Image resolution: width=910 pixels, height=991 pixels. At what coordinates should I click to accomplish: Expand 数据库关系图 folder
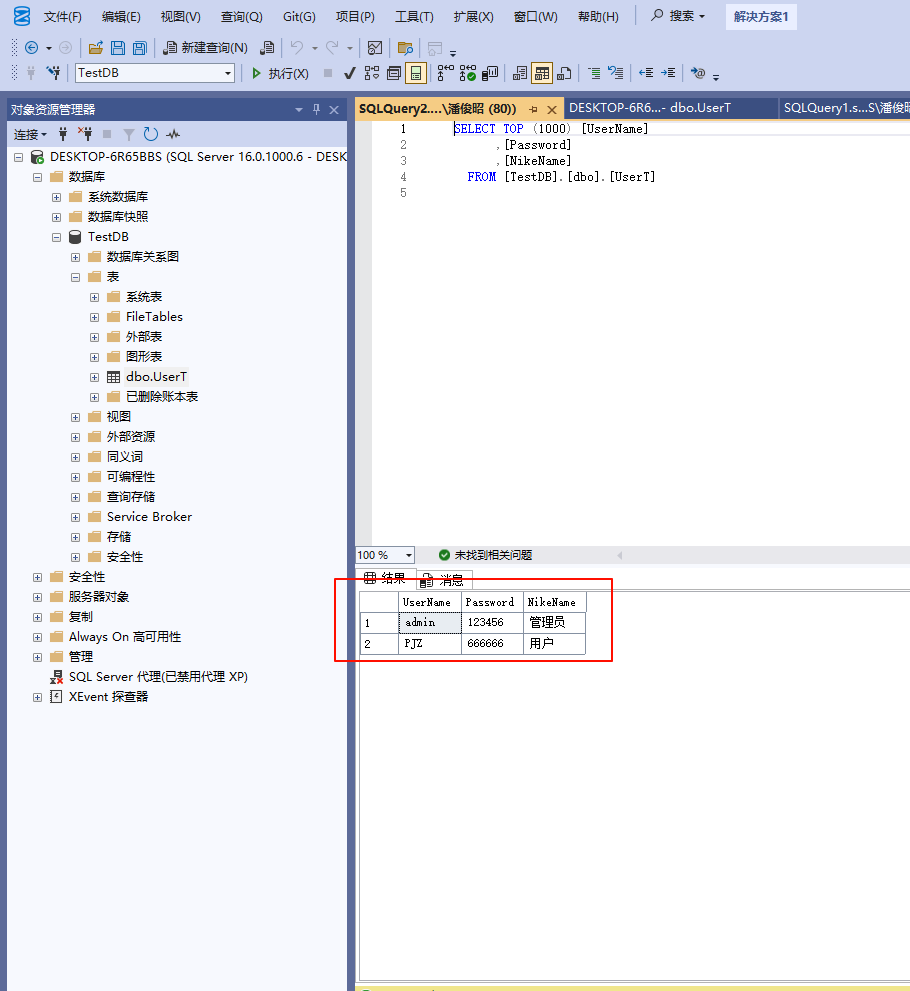pos(75,257)
